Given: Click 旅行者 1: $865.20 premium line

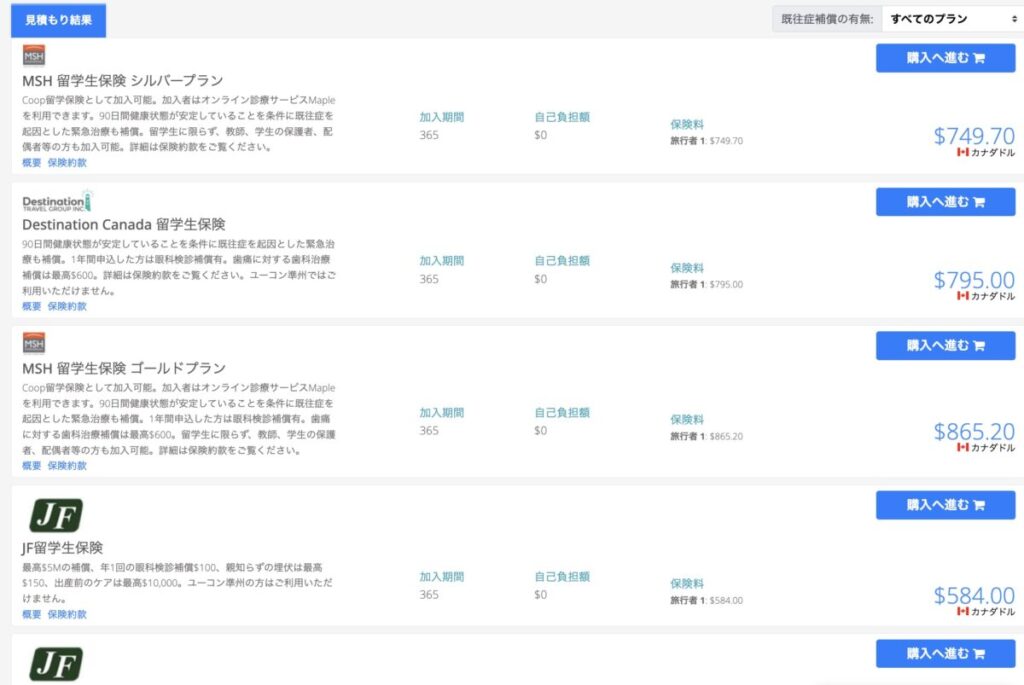Looking at the screenshot, I should pos(707,436).
